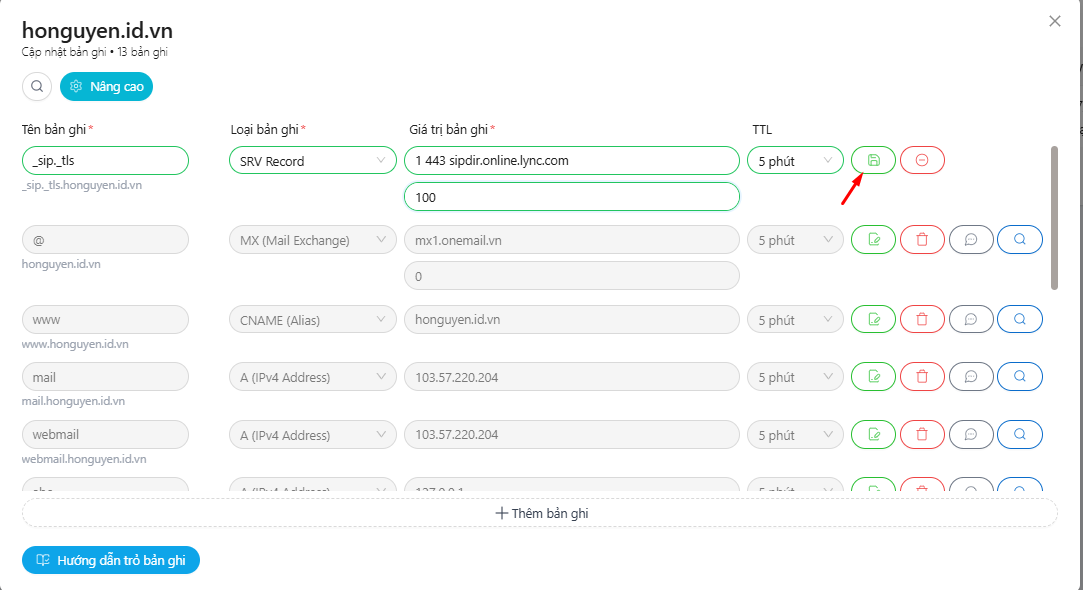This screenshot has height=590, width=1083.
Task: Edit the webmail A record
Action: [x=873, y=435]
